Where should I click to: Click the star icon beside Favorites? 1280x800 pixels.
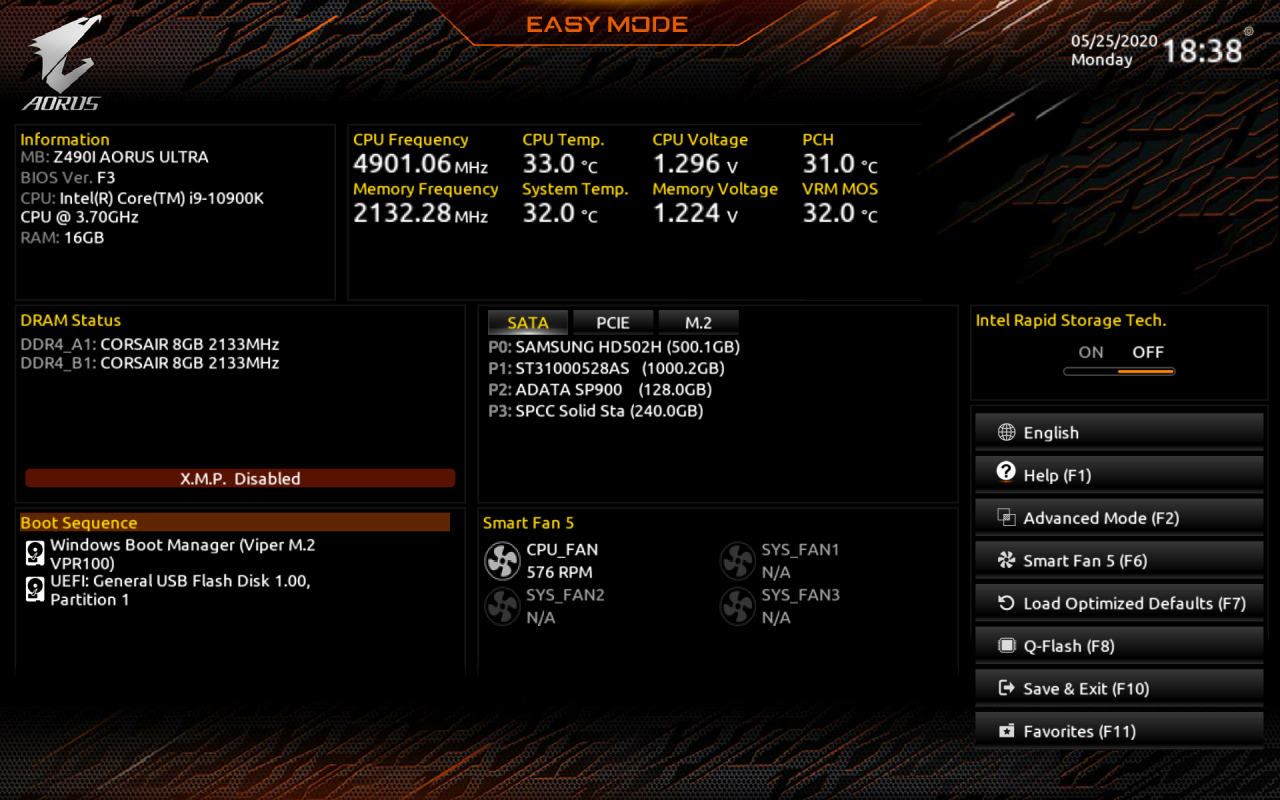[1006, 731]
